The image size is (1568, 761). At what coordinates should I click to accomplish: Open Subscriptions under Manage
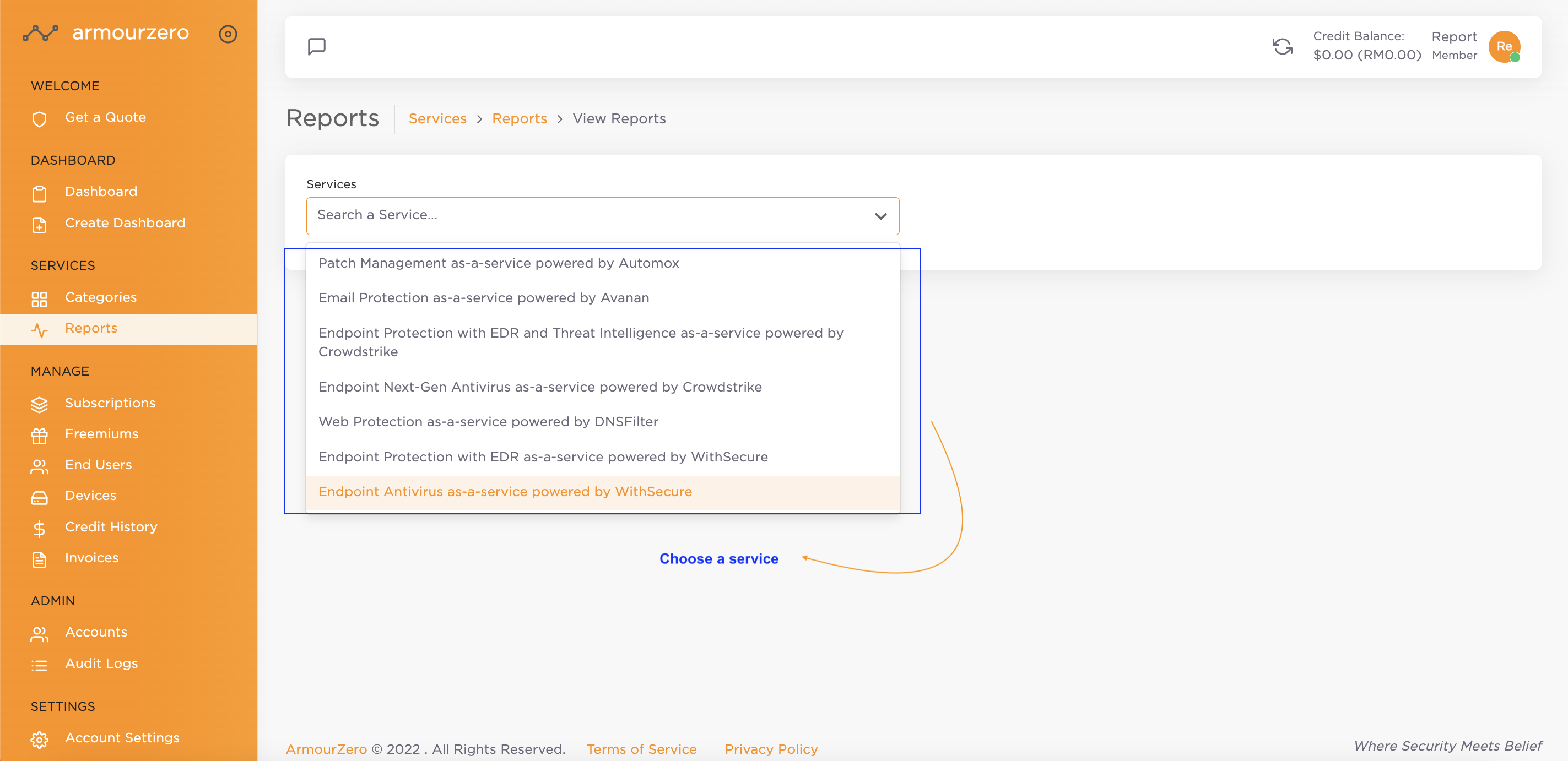coord(110,403)
